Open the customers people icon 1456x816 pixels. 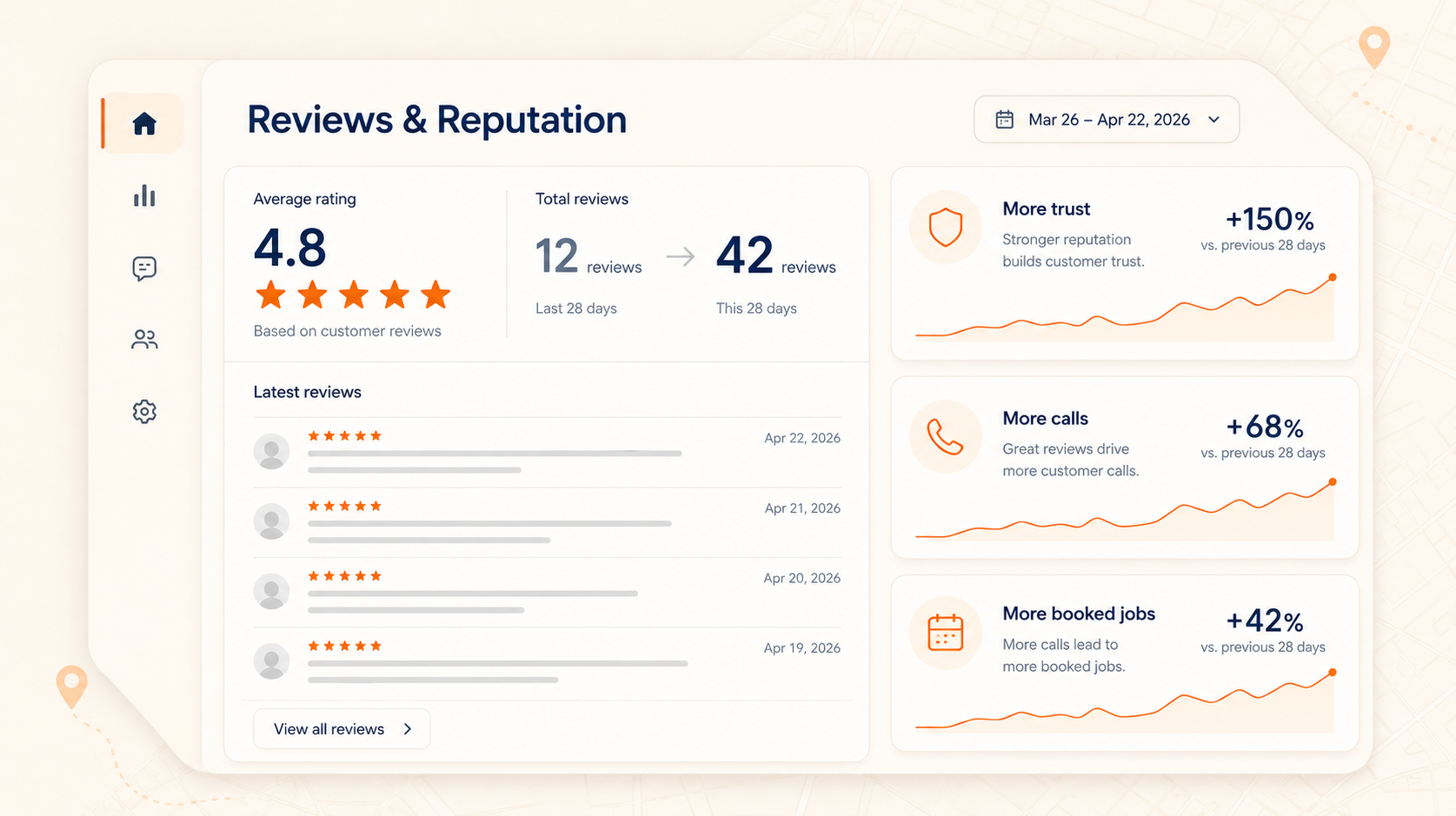point(144,339)
